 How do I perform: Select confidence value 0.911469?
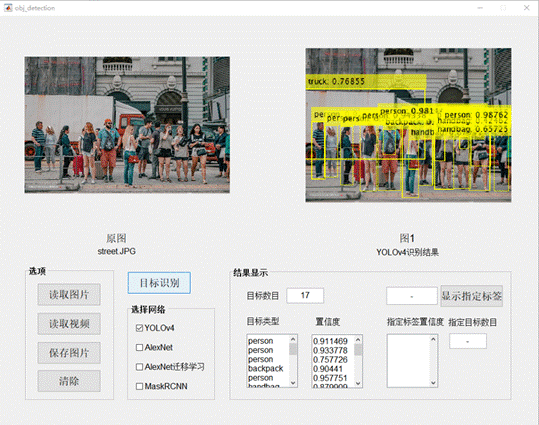330,341
